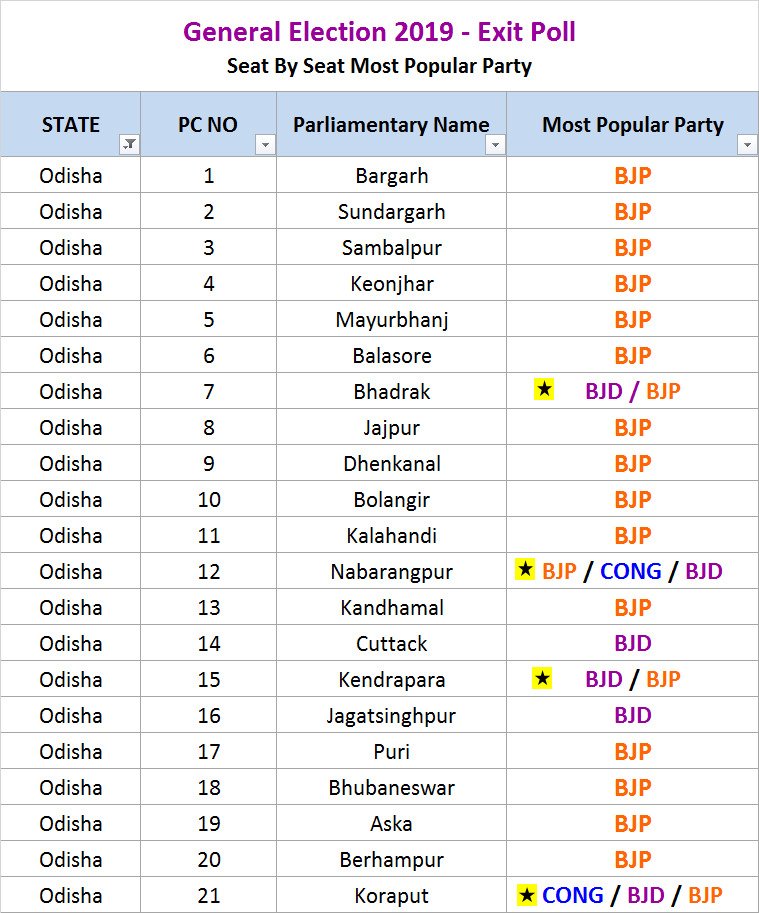Click the BJP cell in Sundargarh row
The image size is (759, 913).
(632, 212)
